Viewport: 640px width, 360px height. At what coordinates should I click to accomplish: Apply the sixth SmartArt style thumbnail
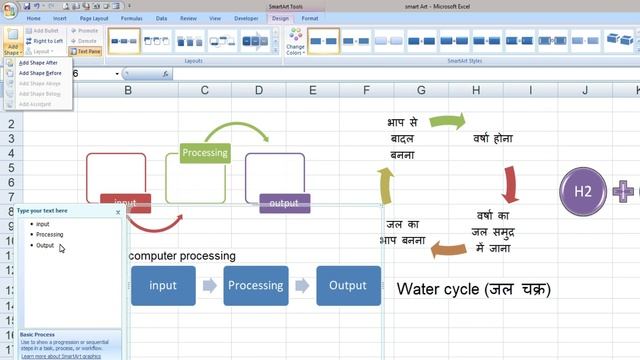tap(487, 41)
